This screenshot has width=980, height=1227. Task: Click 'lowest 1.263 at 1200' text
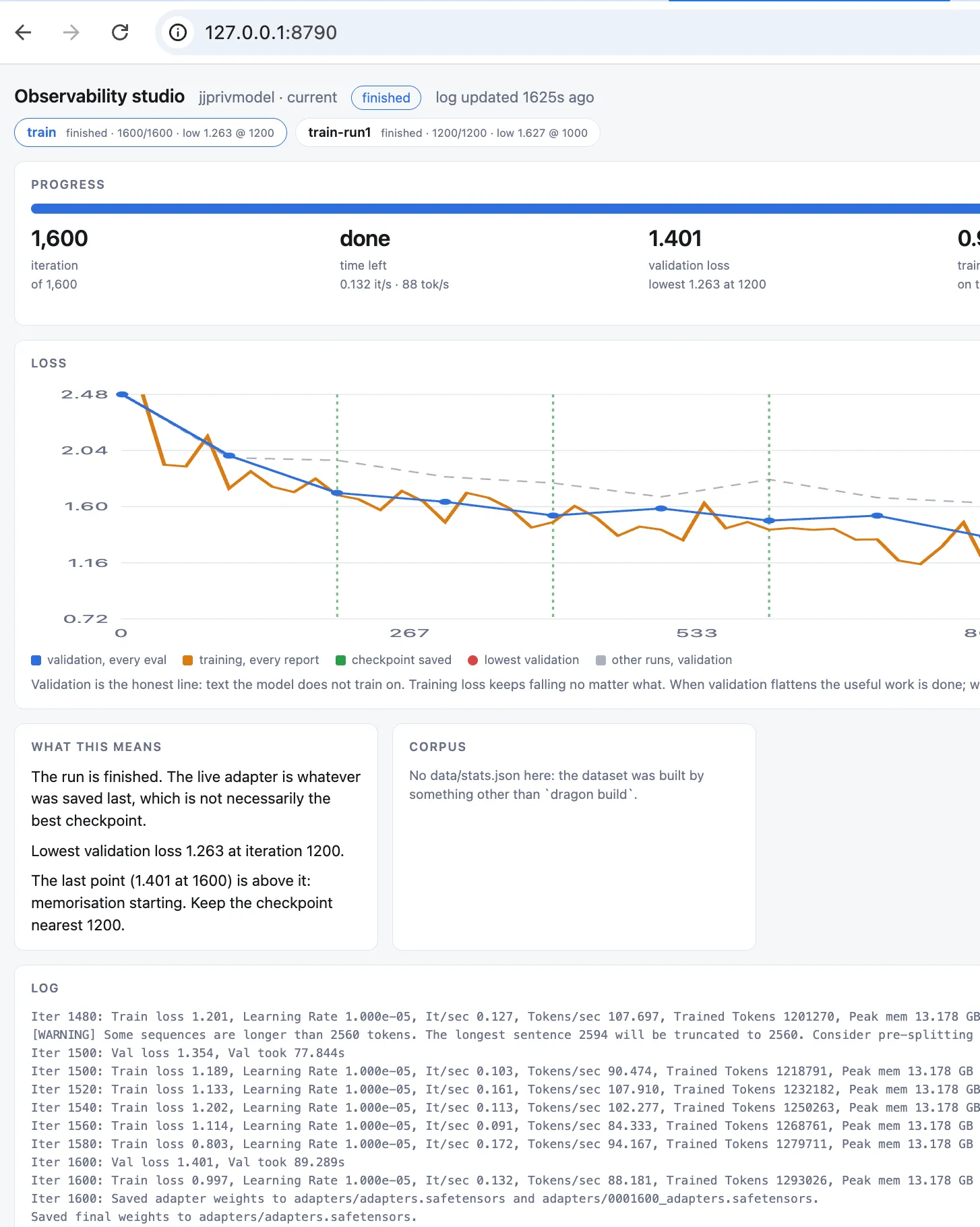coord(707,285)
